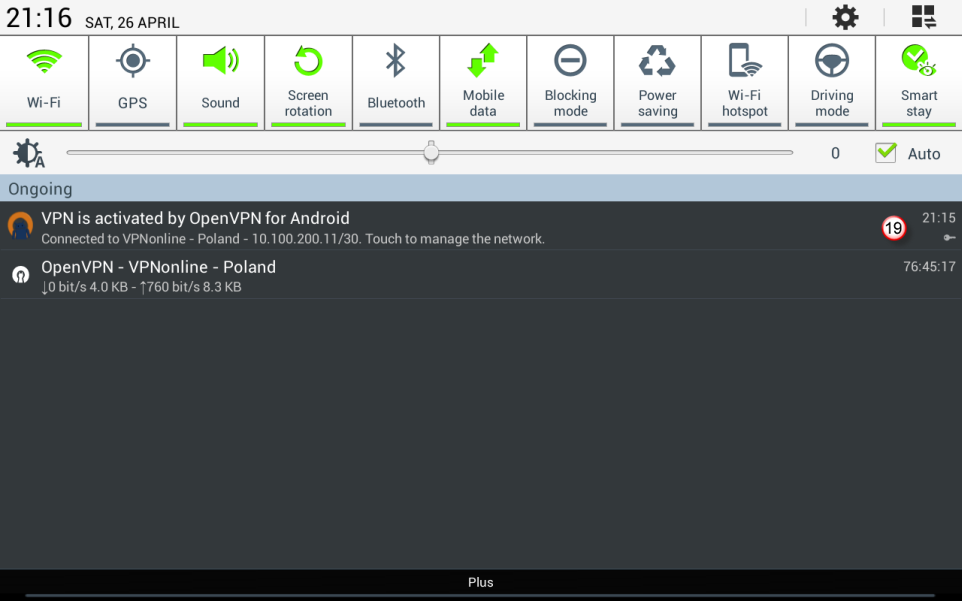962x601 pixels.
Task: Turn on Driving mode
Action: click(x=832, y=82)
